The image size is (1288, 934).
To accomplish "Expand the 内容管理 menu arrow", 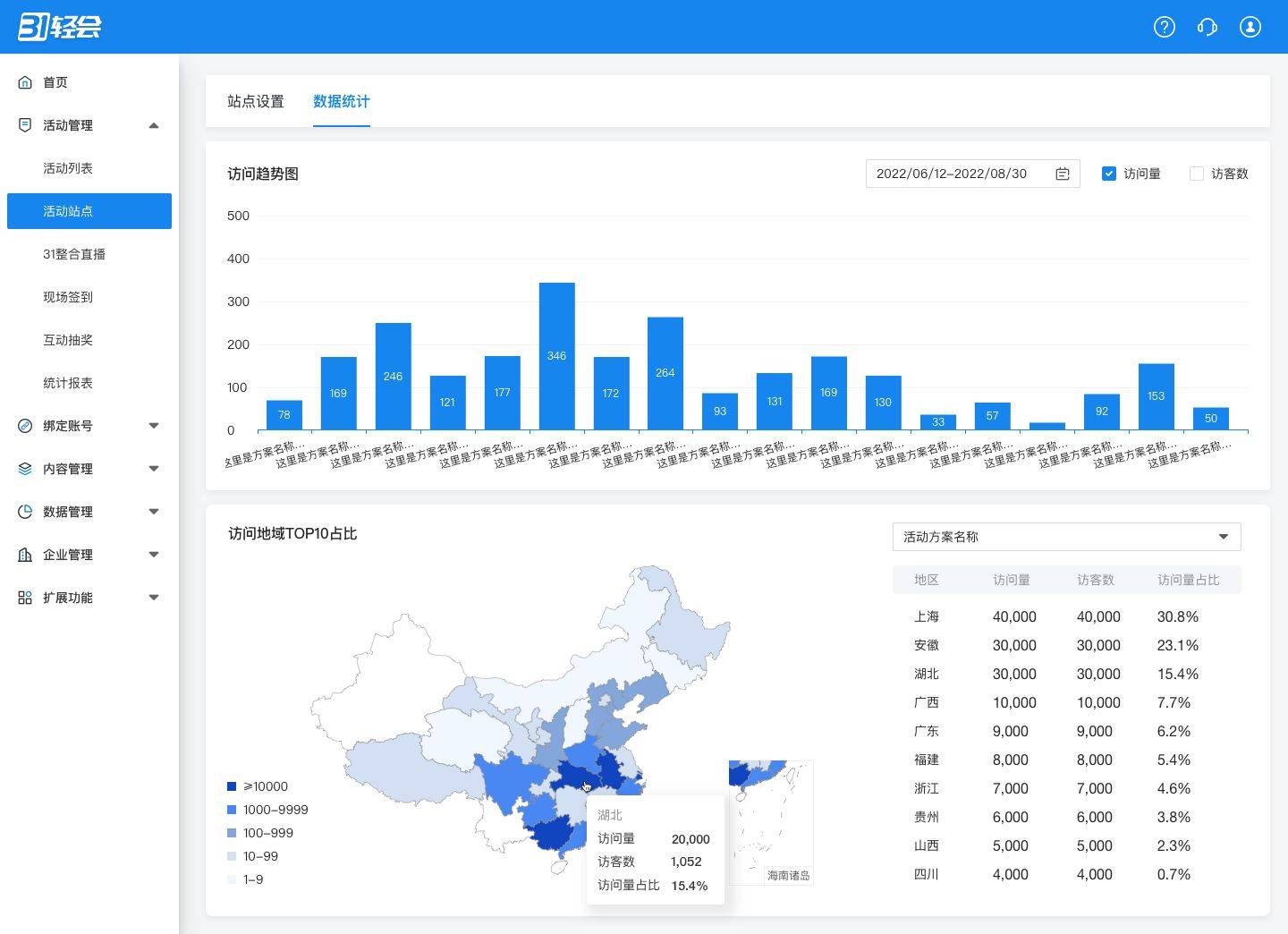I will point(154,469).
